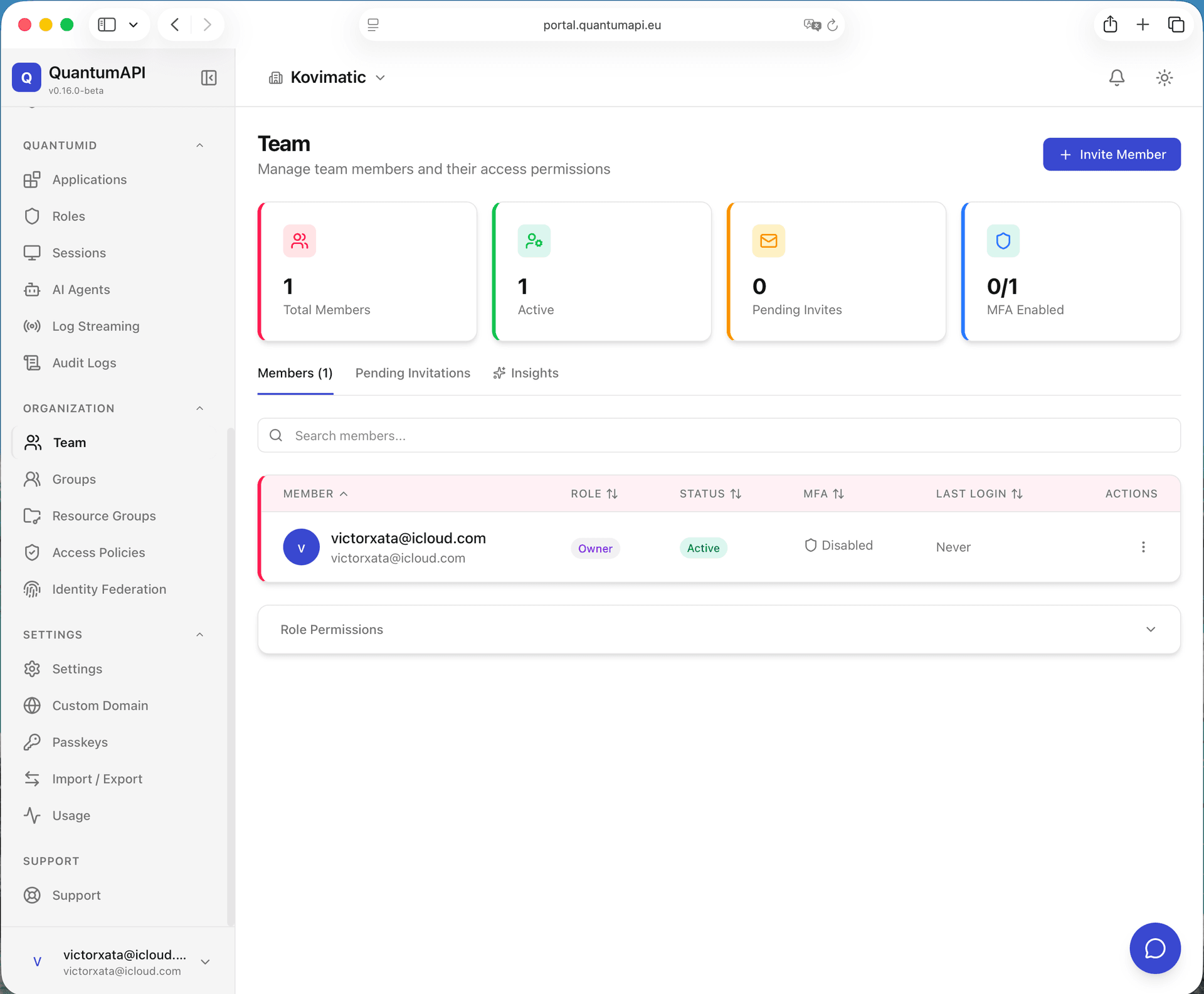Select AI Agents in the sidebar
The width and height of the screenshot is (1204, 994).
coord(80,289)
